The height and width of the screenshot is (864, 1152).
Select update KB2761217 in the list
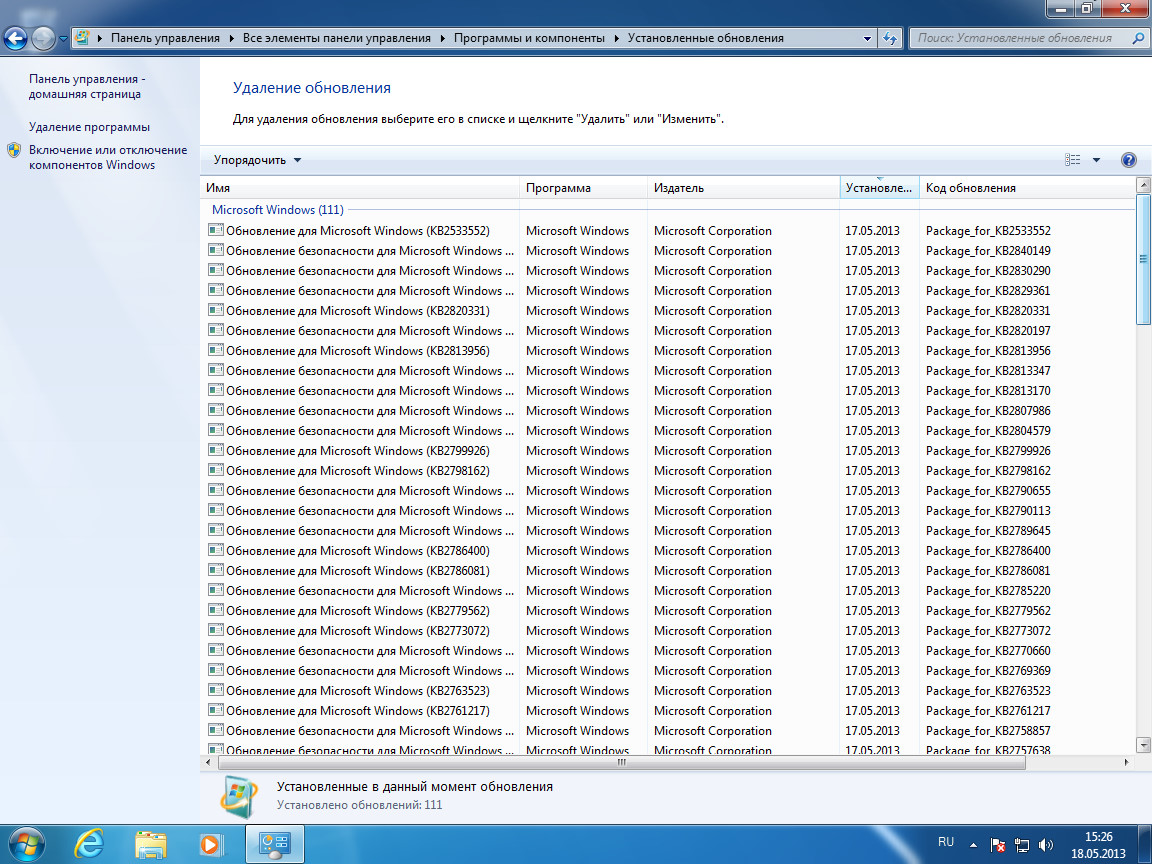pyautogui.click(x=667, y=711)
